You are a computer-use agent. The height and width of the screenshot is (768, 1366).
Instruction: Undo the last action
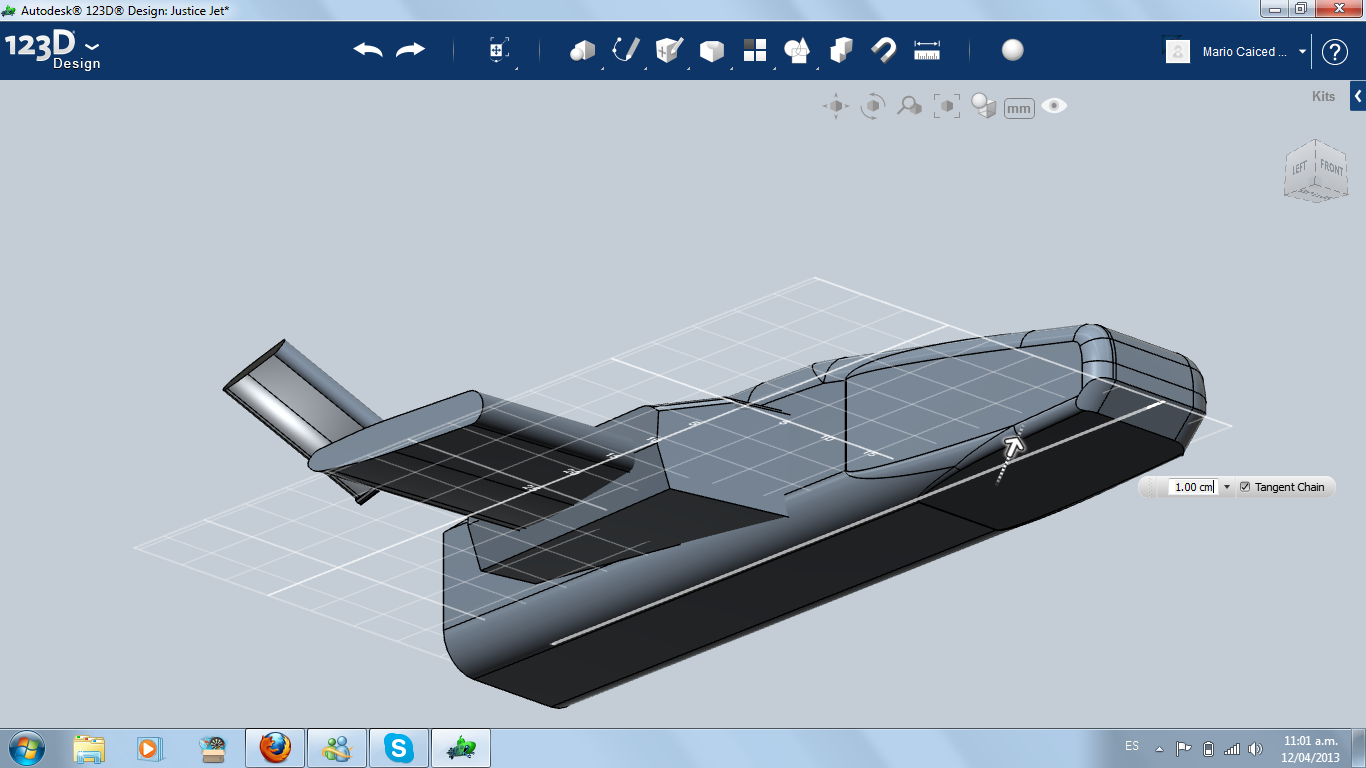(368, 50)
